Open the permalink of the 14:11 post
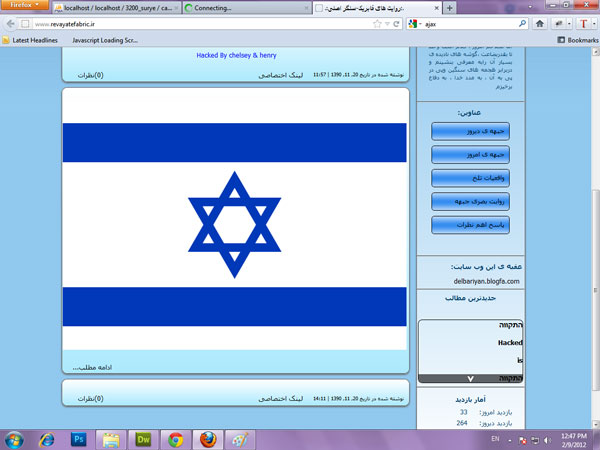This screenshot has height=450, width=600. [x=280, y=398]
